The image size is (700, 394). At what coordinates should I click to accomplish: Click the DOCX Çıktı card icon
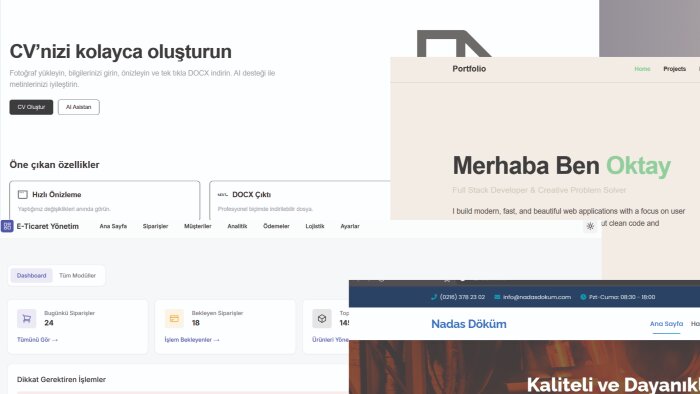point(223,195)
